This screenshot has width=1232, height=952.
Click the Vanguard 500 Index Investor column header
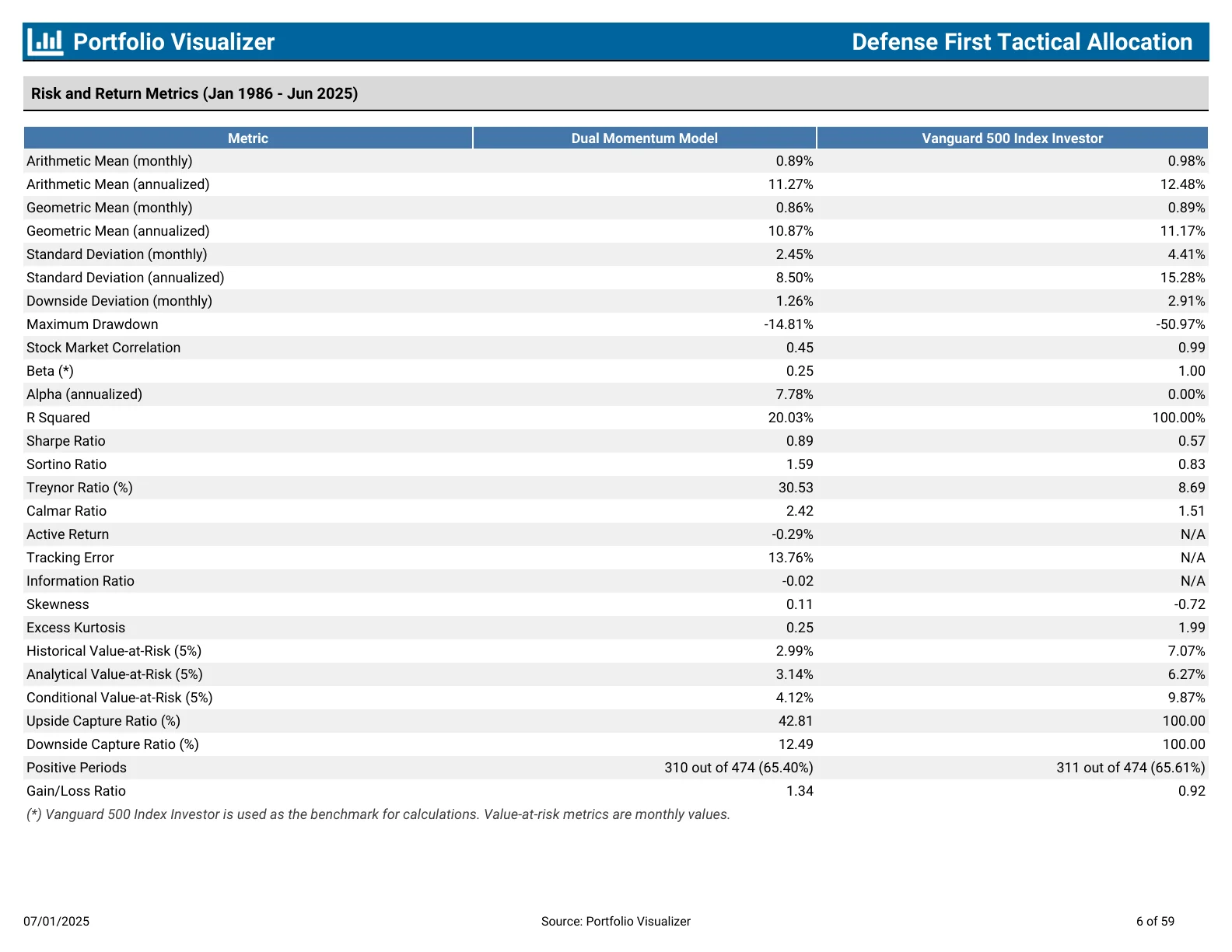[1013, 138]
